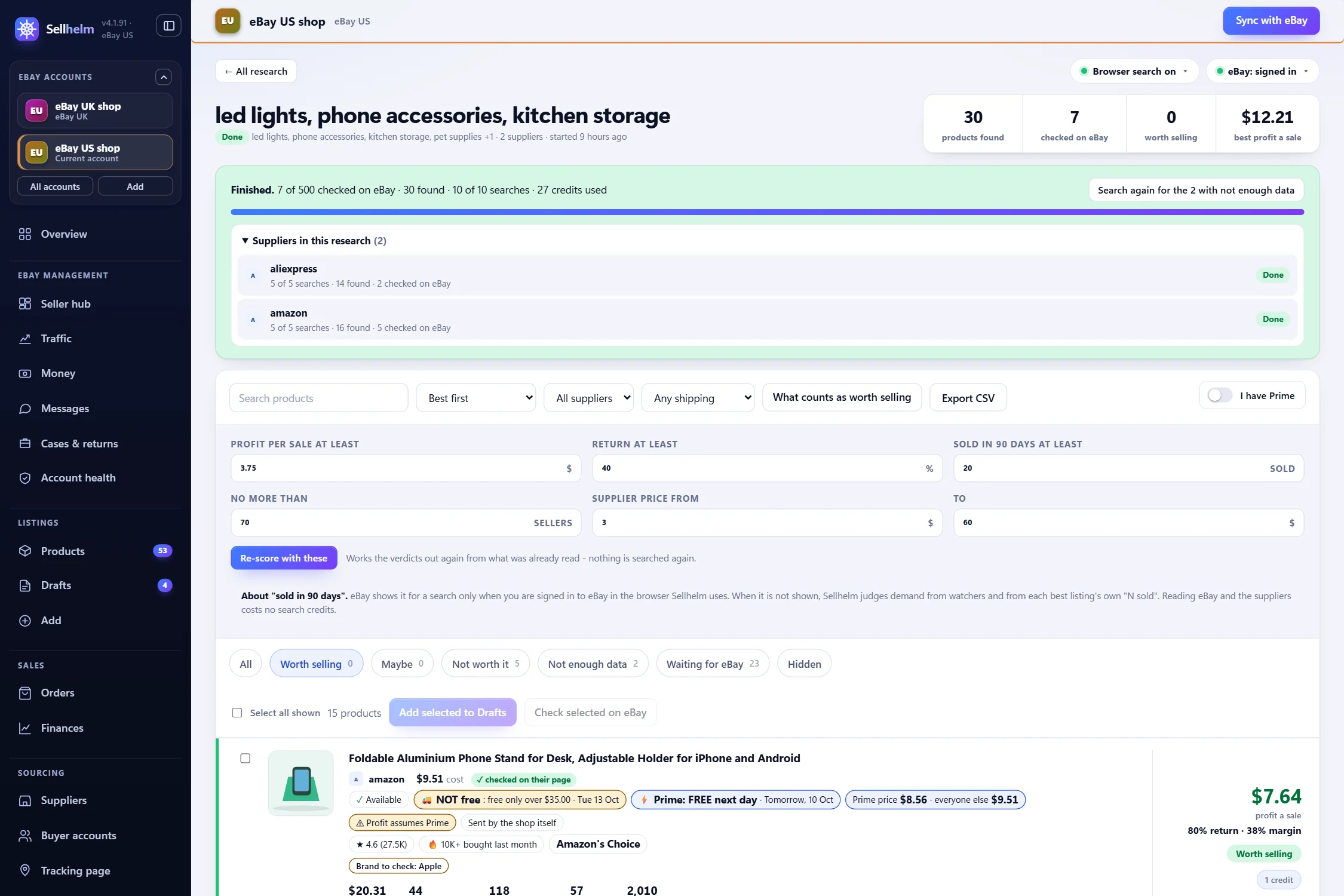The image size is (1344, 896).
Task: Open Overview grid icon
Action: pos(25,234)
